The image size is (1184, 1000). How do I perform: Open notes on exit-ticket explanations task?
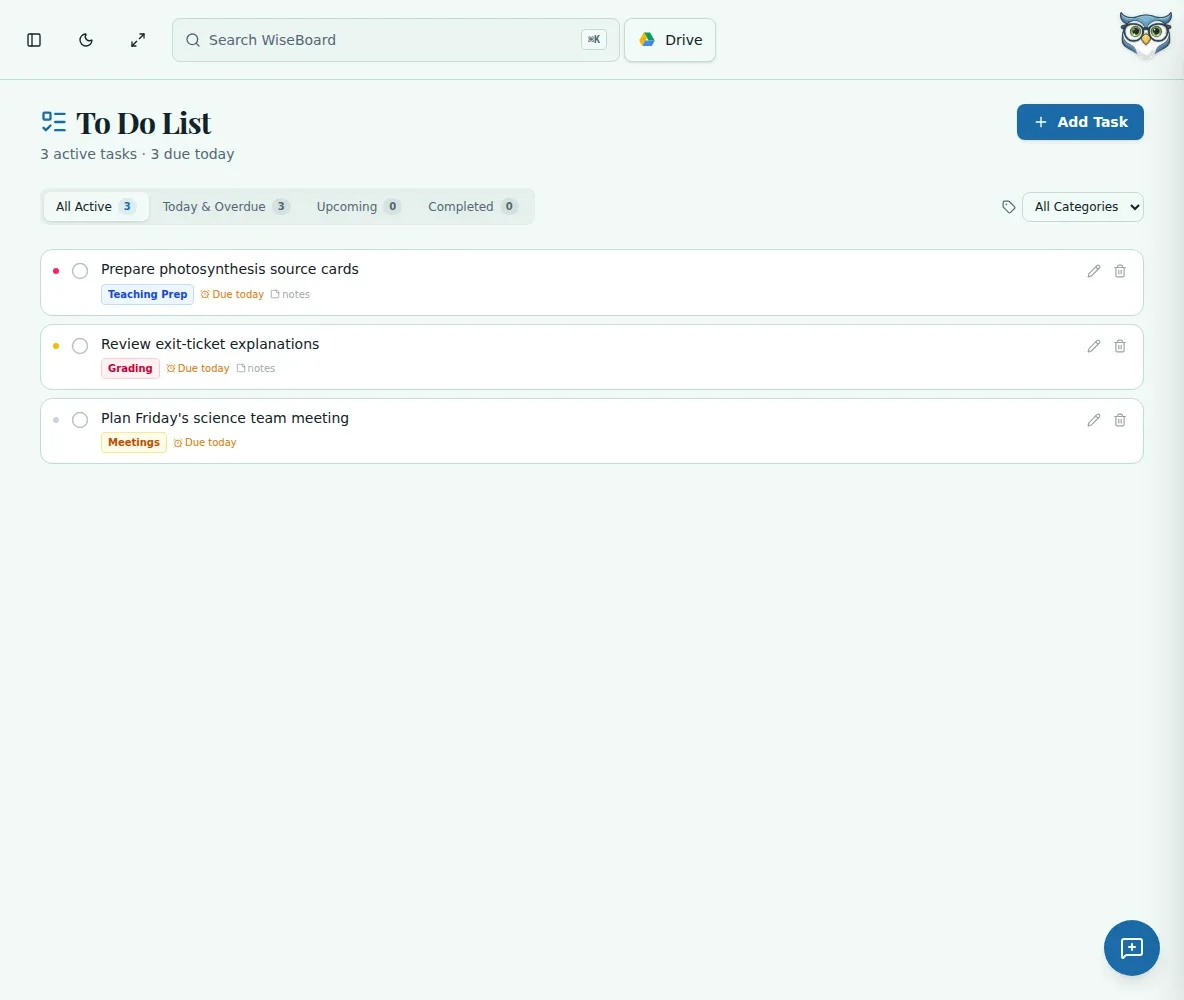(x=256, y=369)
